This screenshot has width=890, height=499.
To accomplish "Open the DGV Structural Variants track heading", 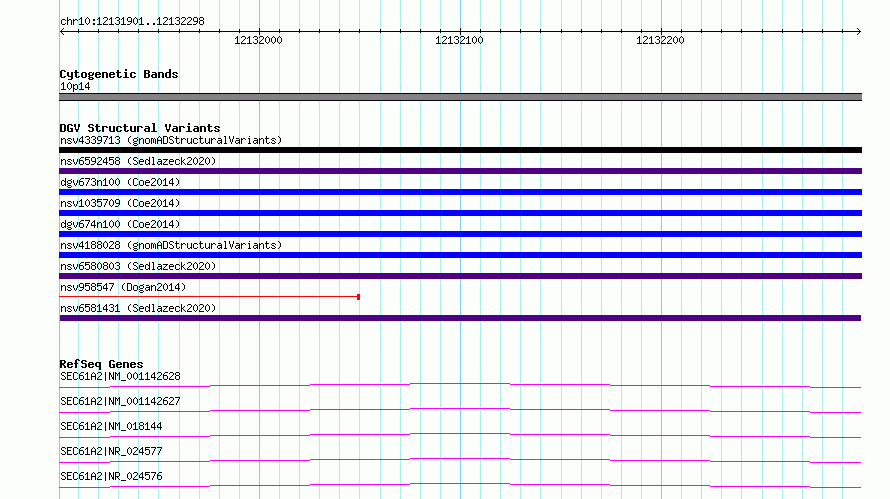I will (140, 128).
